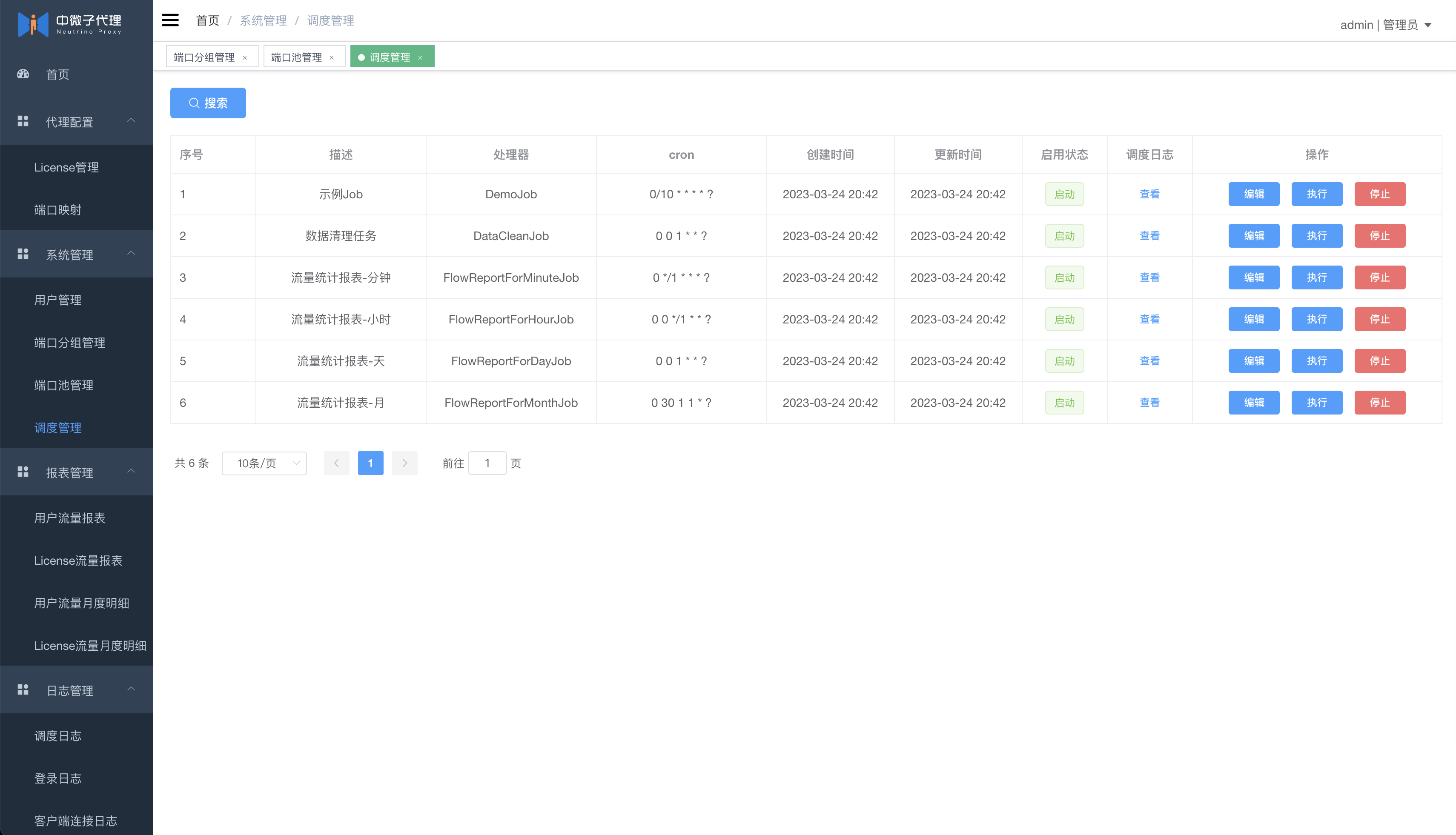Viewport: 1456px width, 835px height.
Task: Execute the FlowReportForDayJob row
Action: point(1317,361)
